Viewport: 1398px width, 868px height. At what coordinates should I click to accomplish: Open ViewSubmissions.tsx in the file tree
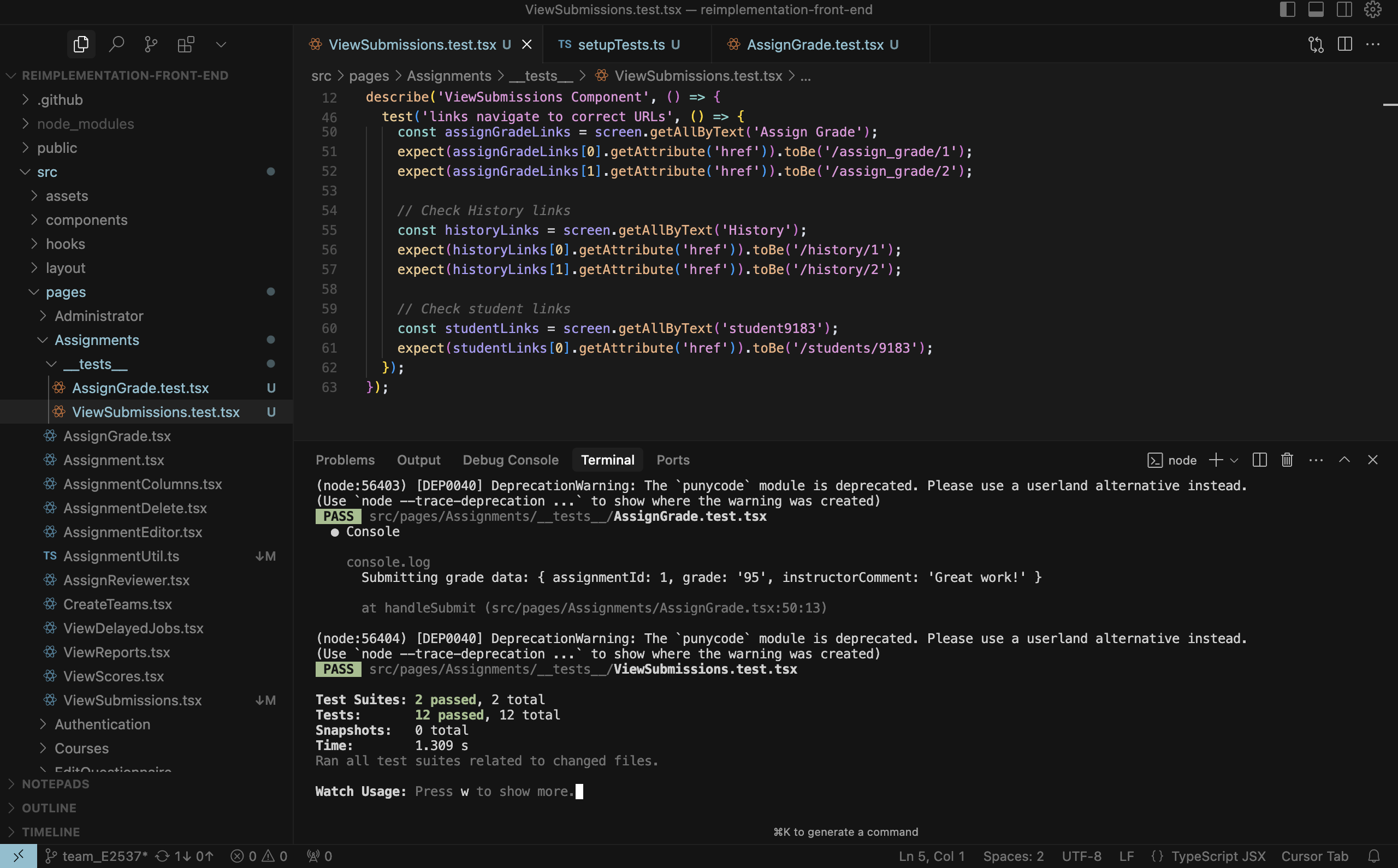point(132,700)
